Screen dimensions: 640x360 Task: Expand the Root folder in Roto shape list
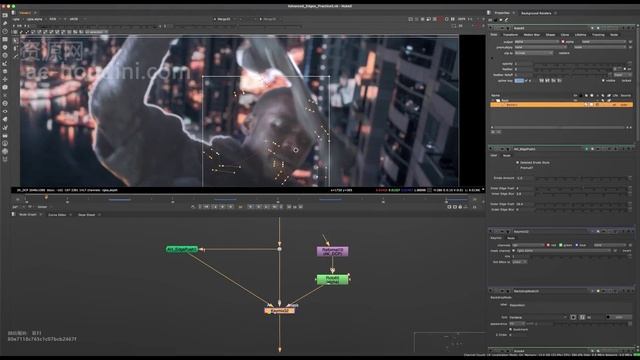click(x=493, y=100)
